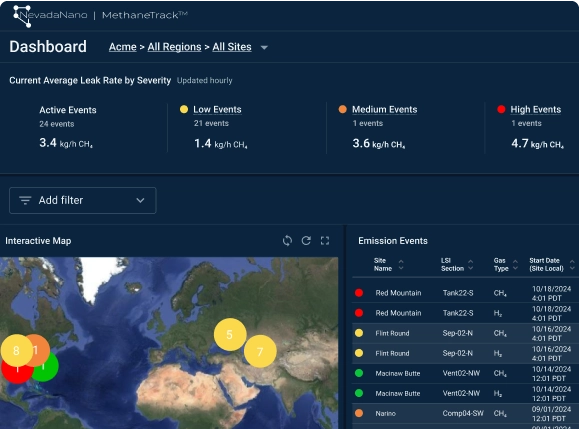The width and height of the screenshot is (579, 429).
Task: Click the orange Medium Events severity dot
Action: click(343, 109)
